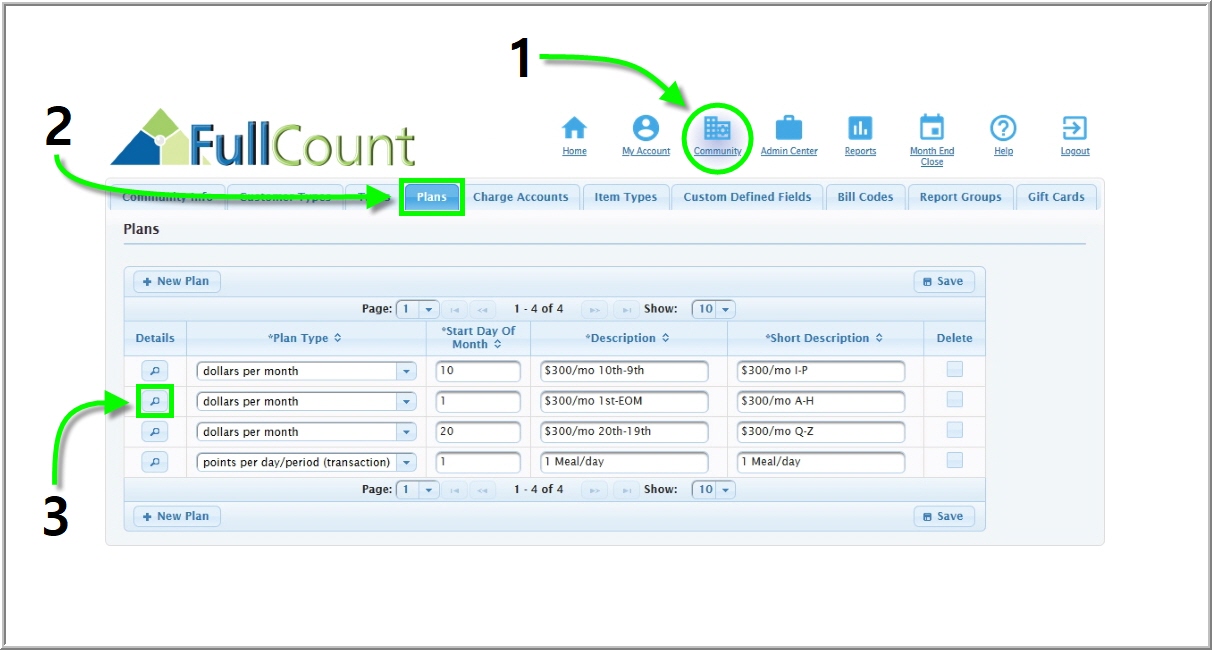This screenshot has height=650, width=1212.
Task: Click the Logout icon
Action: [x=1075, y=128]
